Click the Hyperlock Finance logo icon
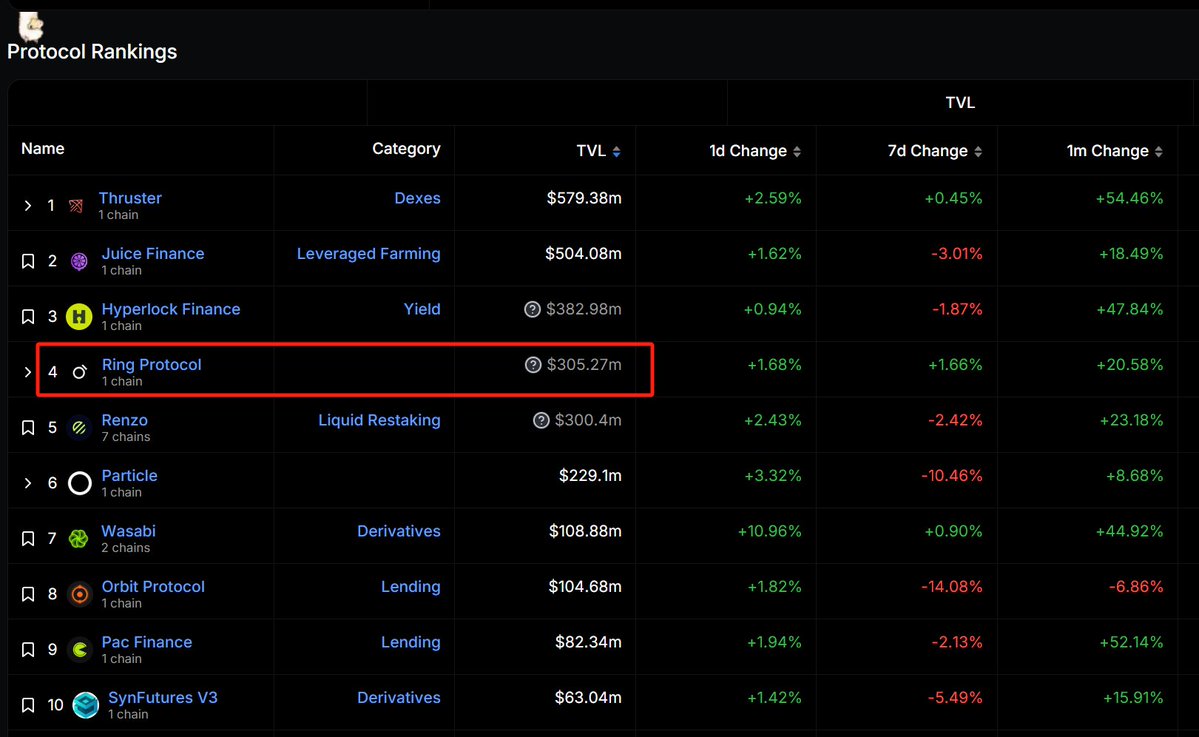This screenshot has width=1199, height=737. tap(79, 317)
